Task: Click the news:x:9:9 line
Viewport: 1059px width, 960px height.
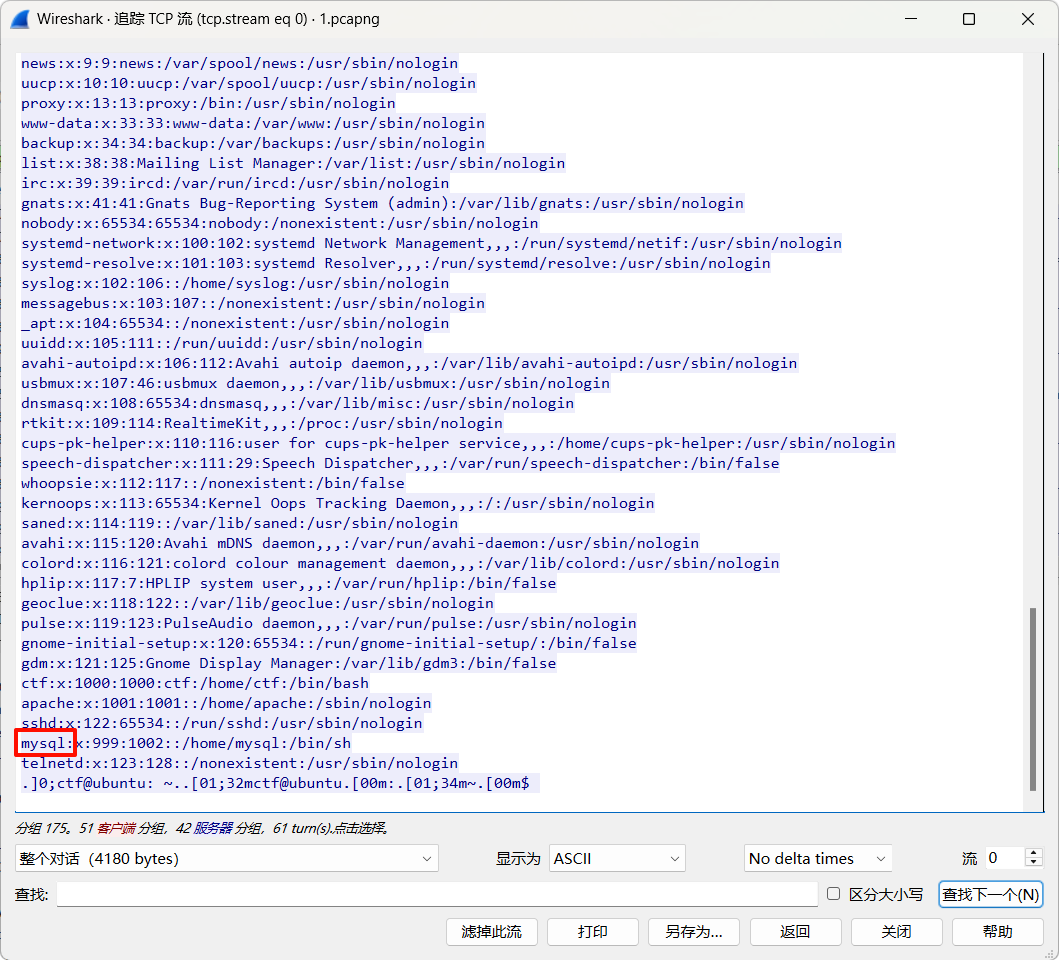Action: tap(239, 64)
